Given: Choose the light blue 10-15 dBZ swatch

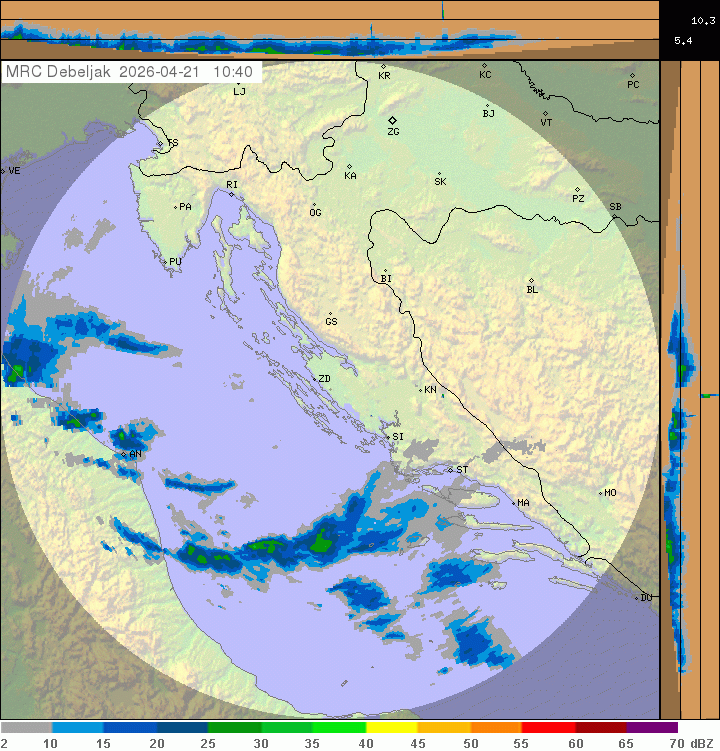Looking at the screenshot, I should (78, 728).
